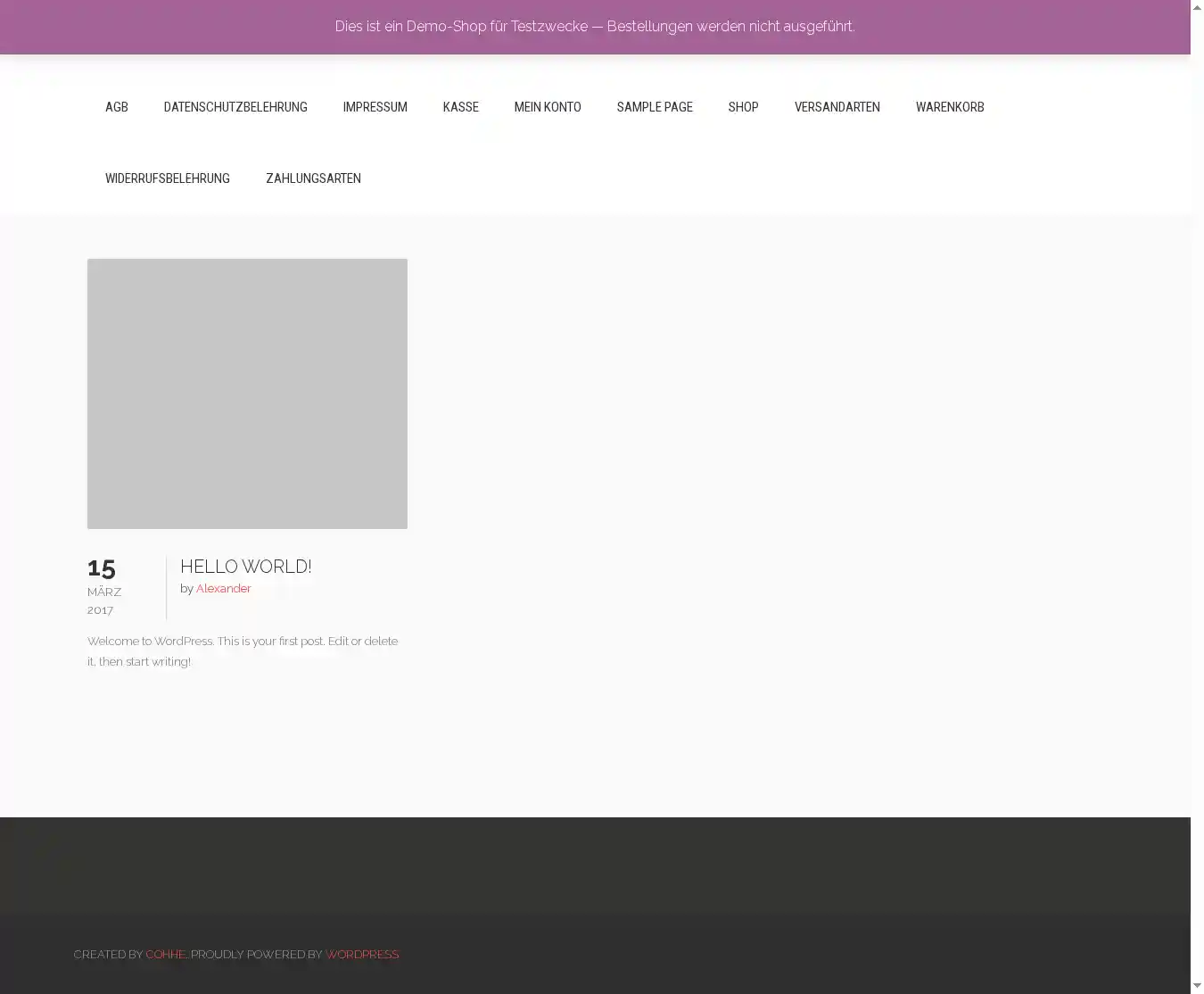Screen dimensions: 1204x994
Task: Navigate to Kasse checkout page
Action: [460, 107]
